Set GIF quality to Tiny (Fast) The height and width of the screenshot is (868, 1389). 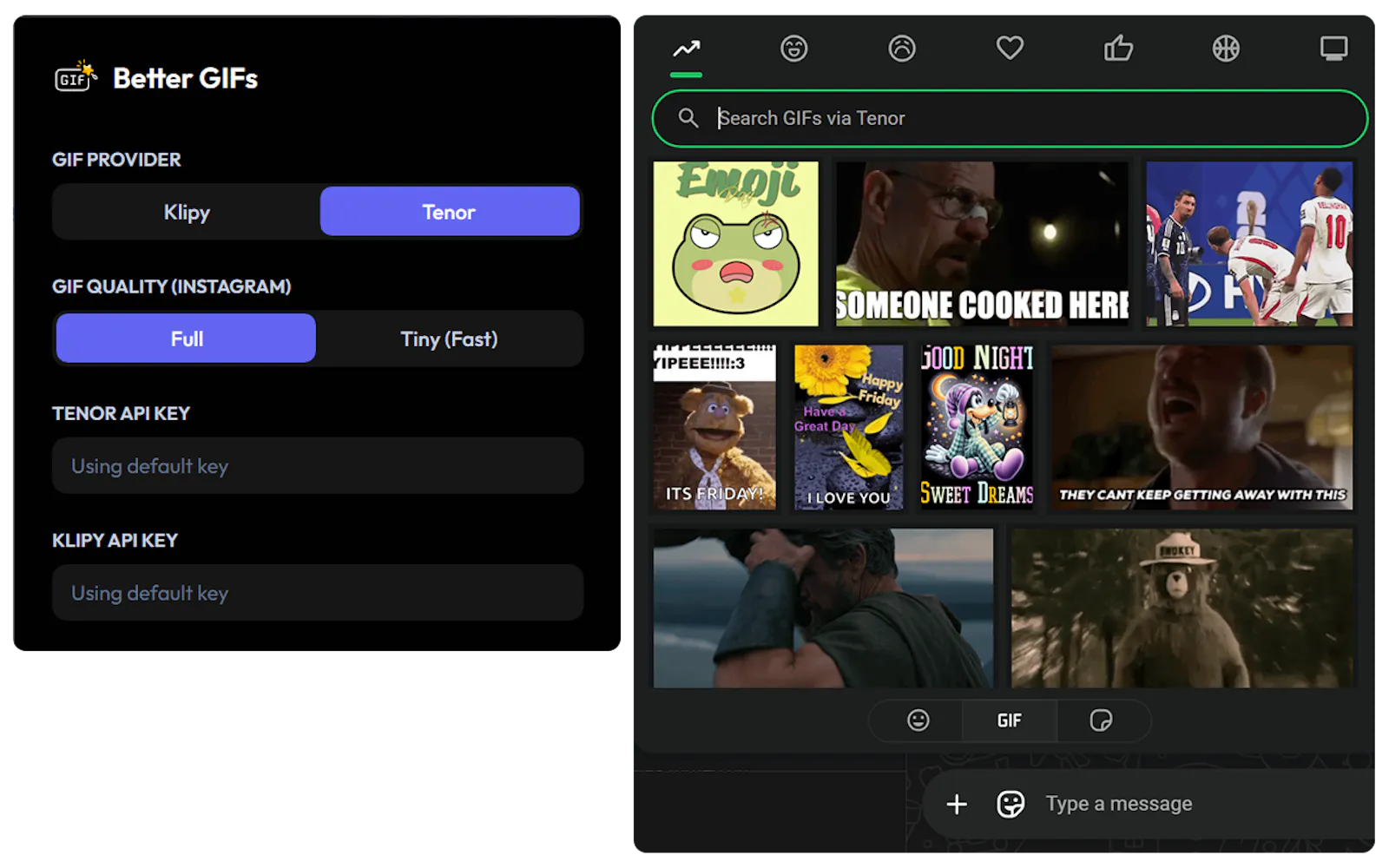pos(449,339)
